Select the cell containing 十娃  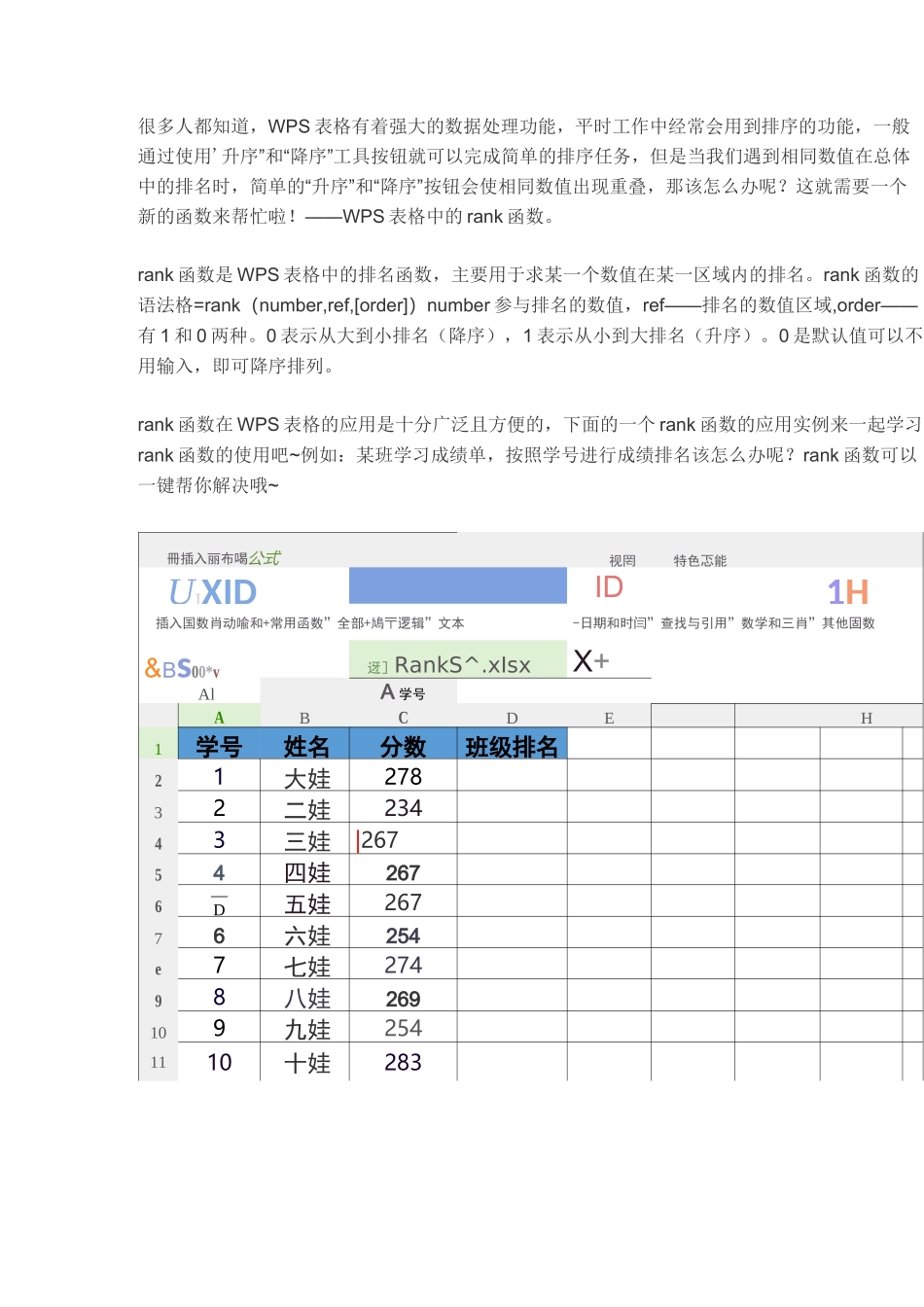305,1062
